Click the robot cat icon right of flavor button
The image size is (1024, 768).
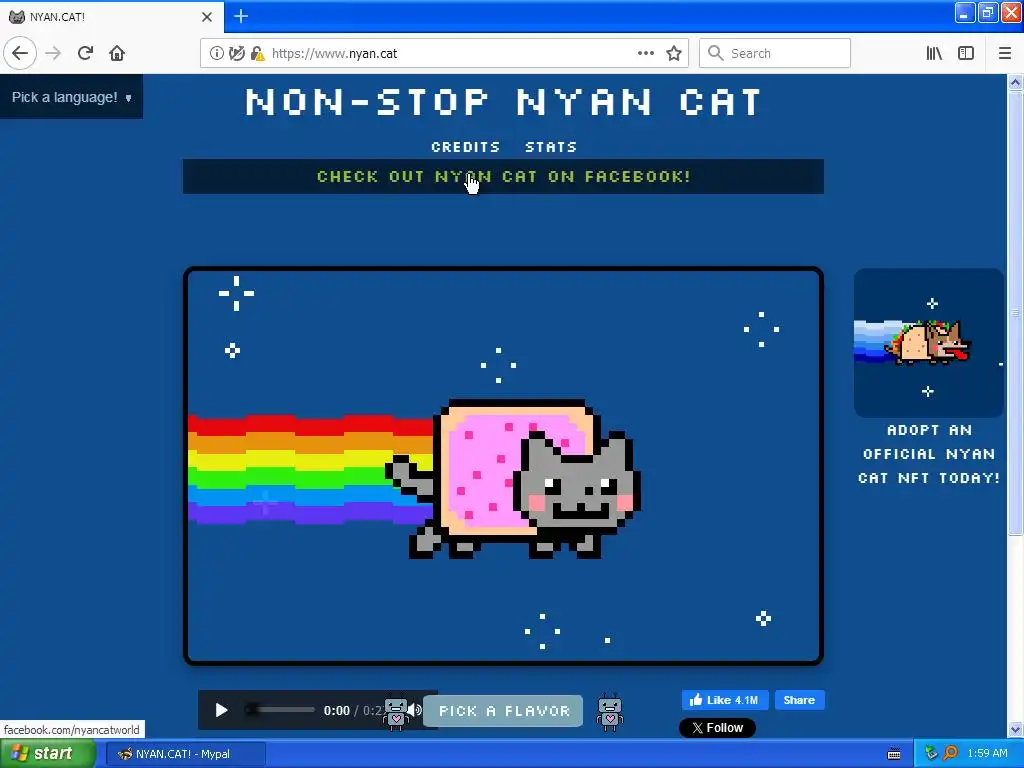pyautogui.click(x=610, y=712)
